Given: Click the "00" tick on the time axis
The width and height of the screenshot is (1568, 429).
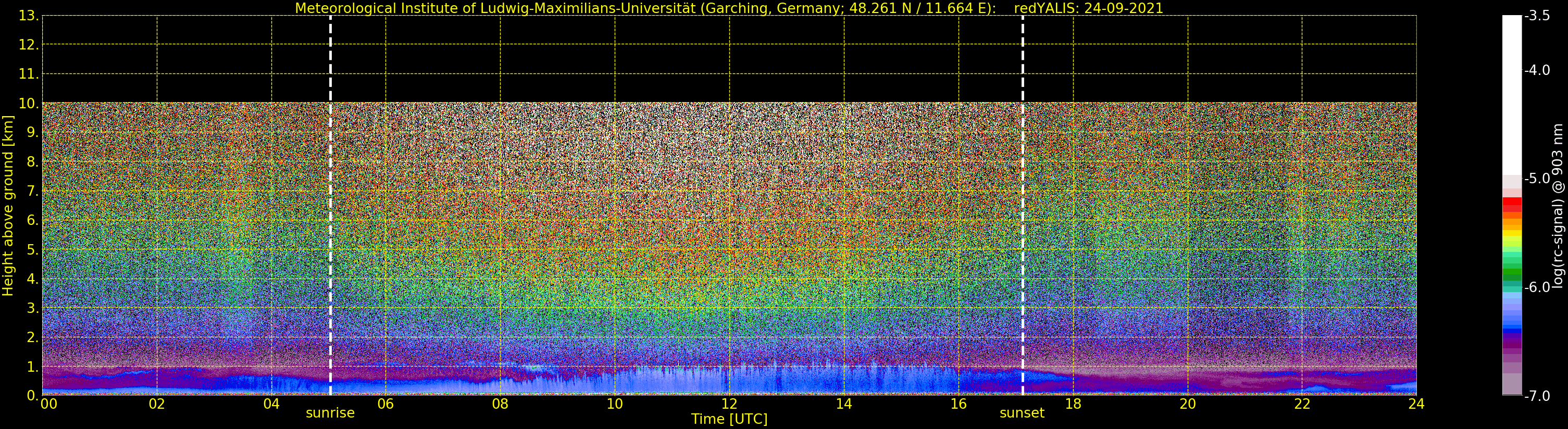Looking at the screenshot, I should click(x=48, y=404).
